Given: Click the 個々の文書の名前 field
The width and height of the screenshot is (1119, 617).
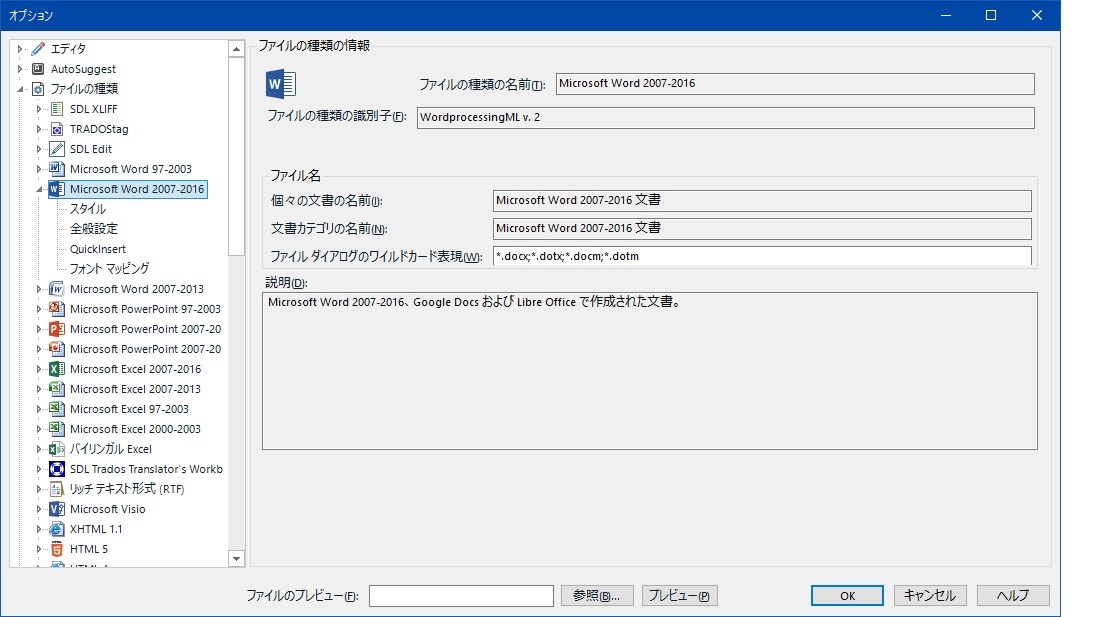Looking at the screenshot, I should click(x=761, y=200).
